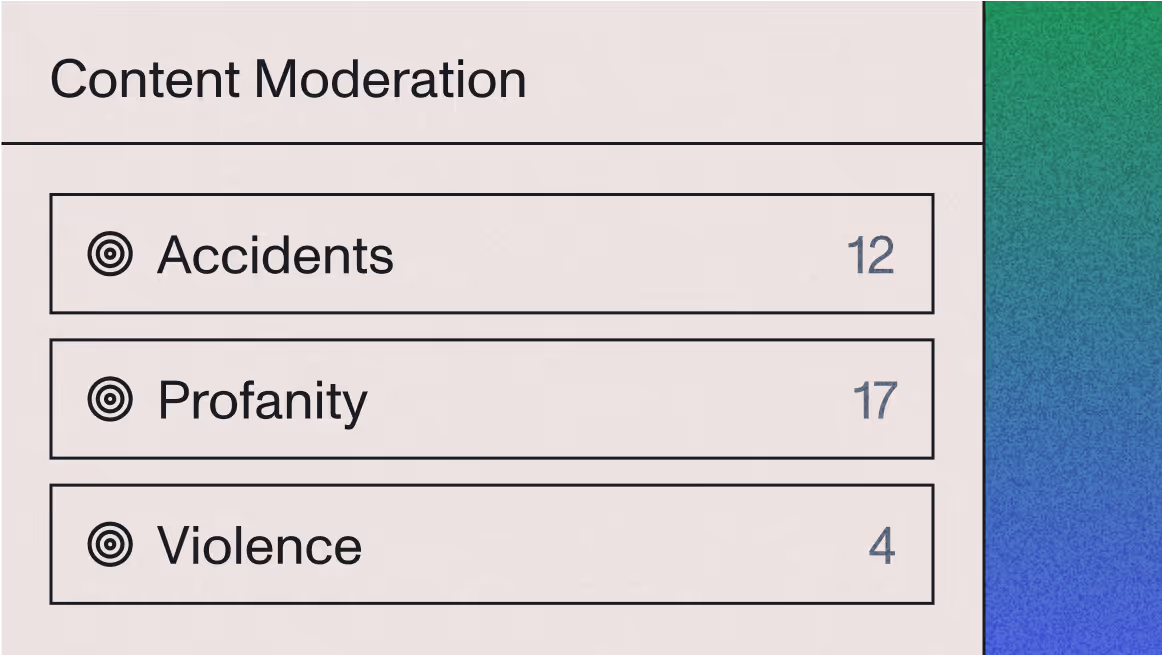Select the Profanity category label
Image resolution: width=1162 pixels, height=655 pixels.
pos(262,402)
